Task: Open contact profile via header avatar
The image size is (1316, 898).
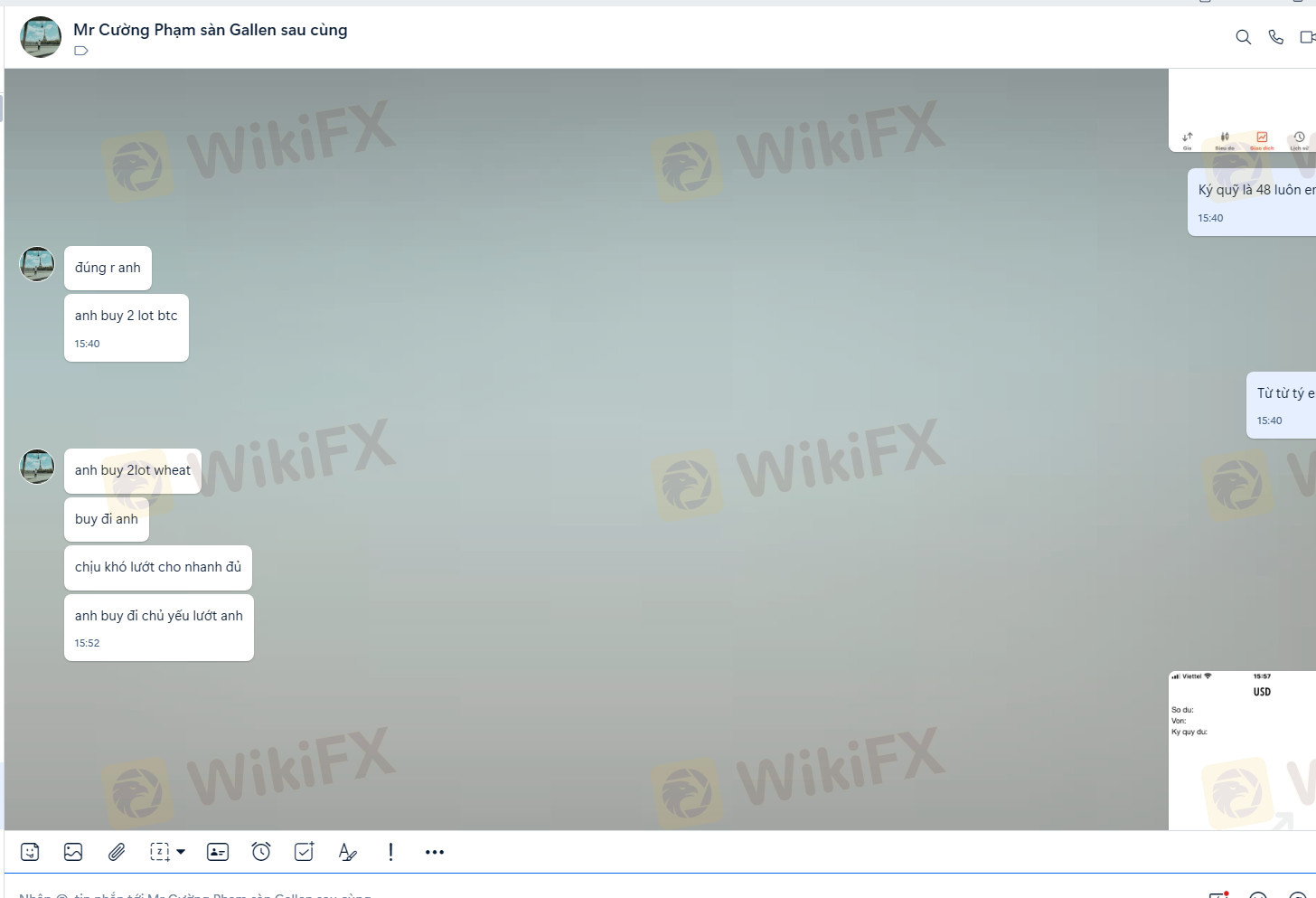Action: (x=41, y=37)
